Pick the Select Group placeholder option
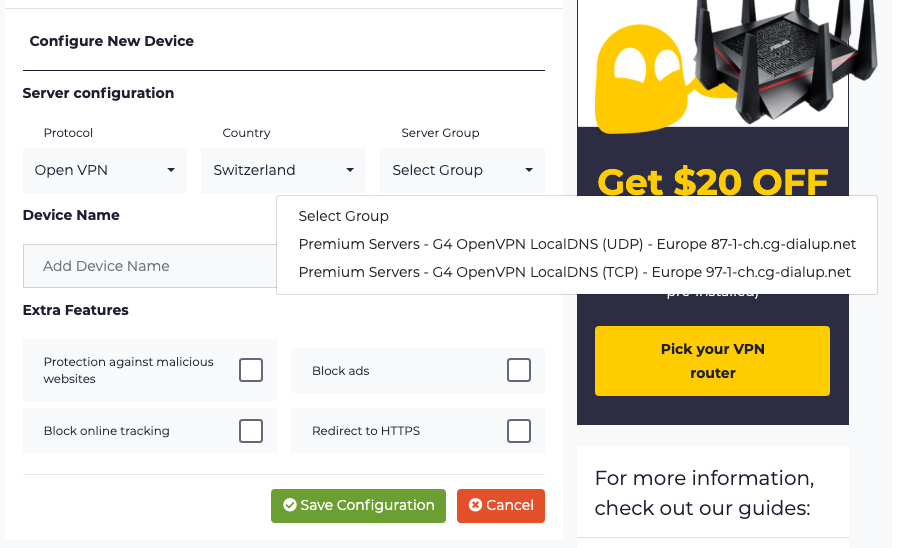 (x=343, y=216)
